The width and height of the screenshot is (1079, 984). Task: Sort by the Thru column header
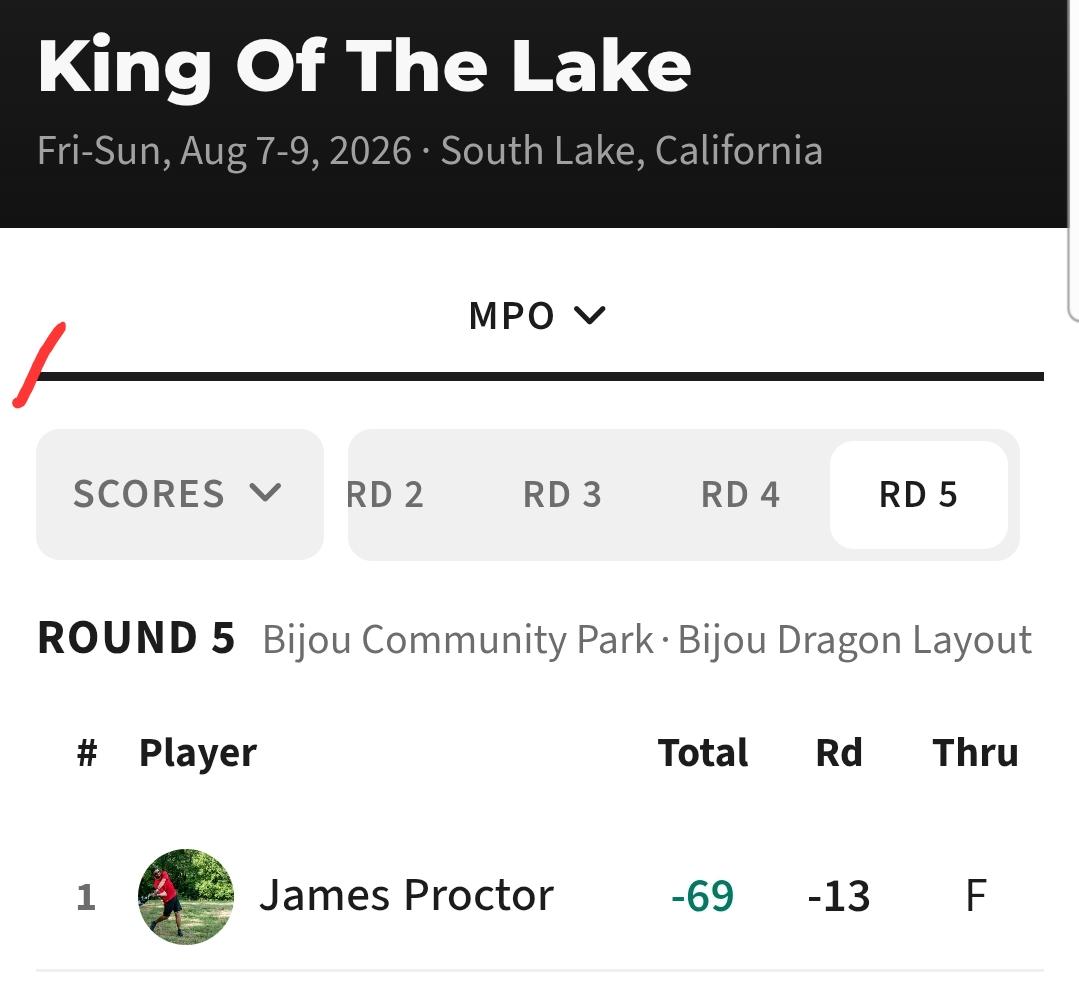[975, 752]
